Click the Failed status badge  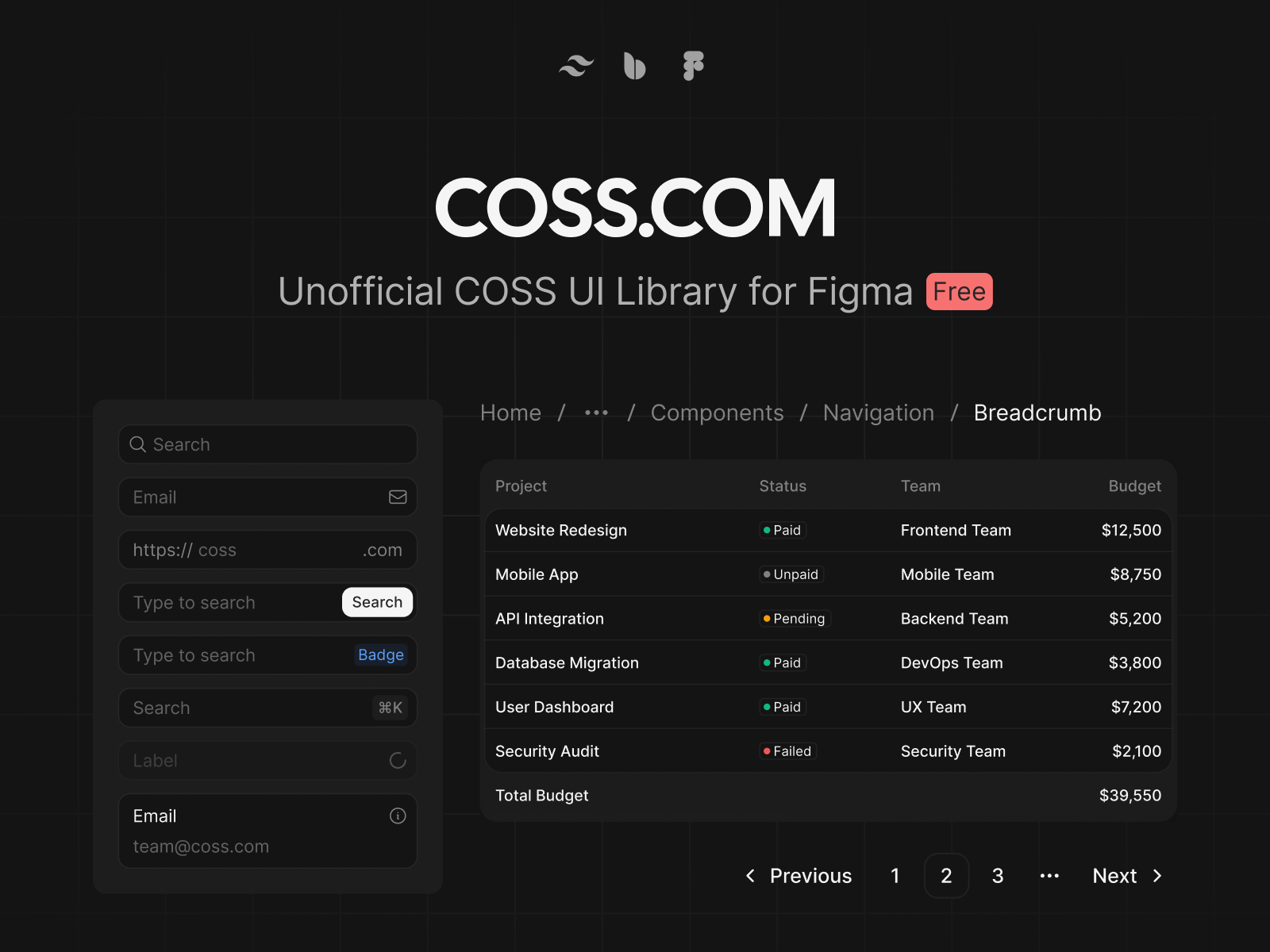[x=787, y=751]
